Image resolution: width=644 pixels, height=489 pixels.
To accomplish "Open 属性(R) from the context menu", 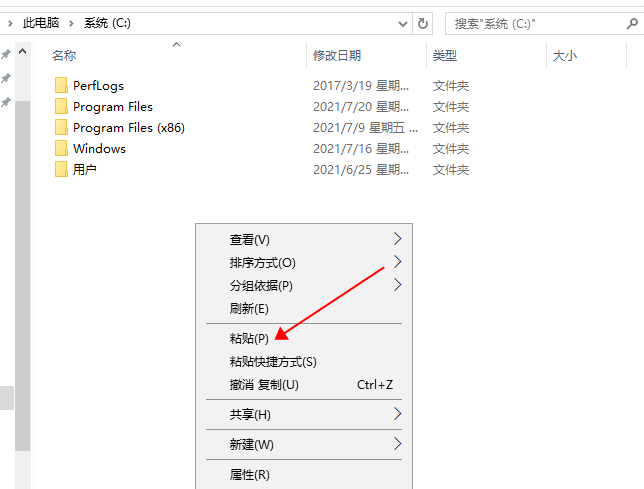I will tap(250, 475).
